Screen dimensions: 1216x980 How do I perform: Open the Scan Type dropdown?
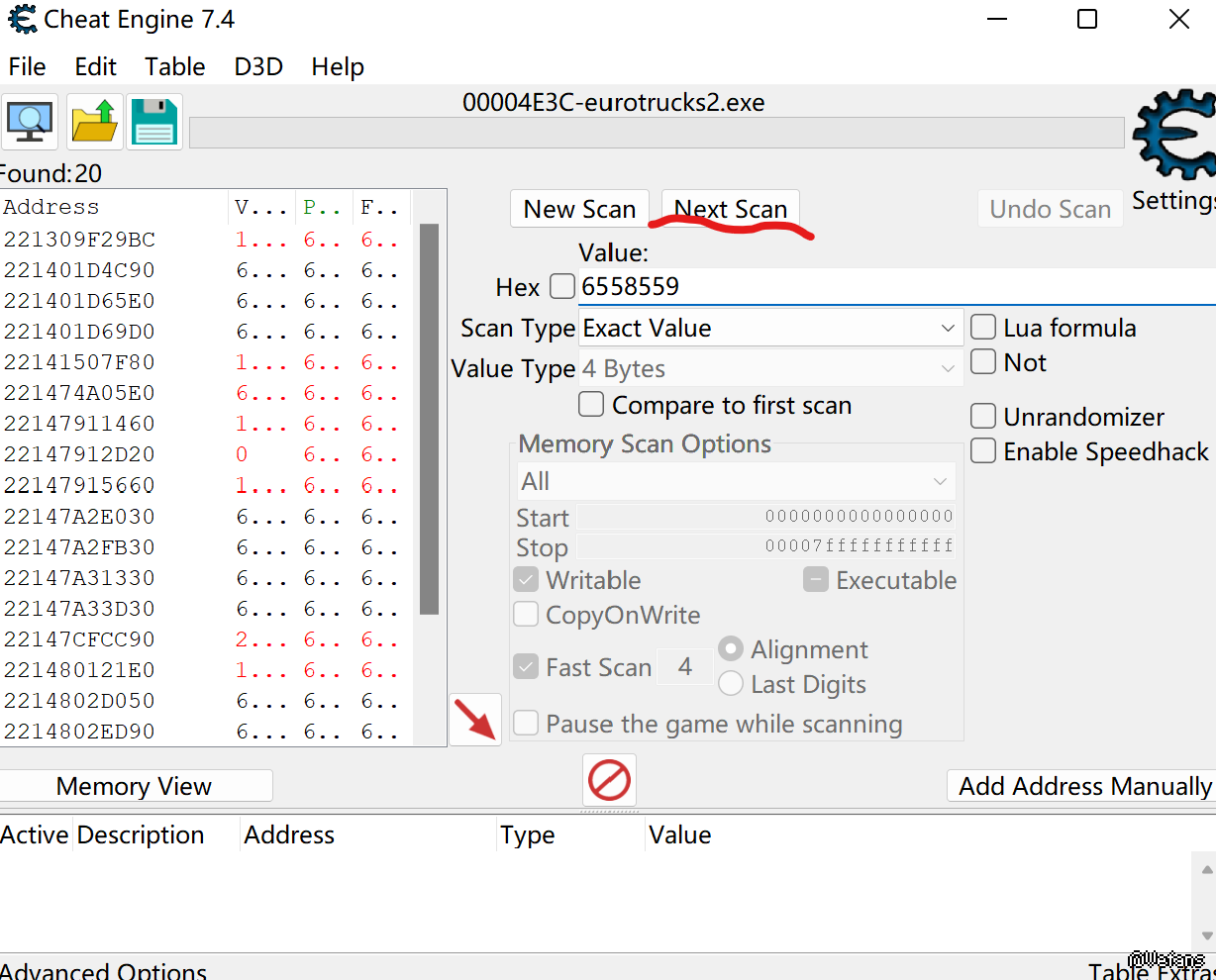coord(770,328)
